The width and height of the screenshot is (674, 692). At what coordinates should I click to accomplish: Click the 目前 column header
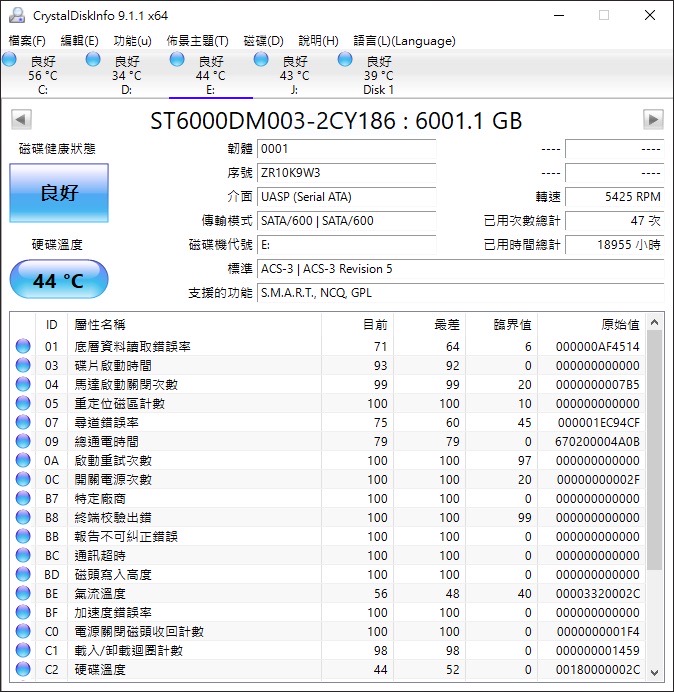pyautogui.click(x=357, y=325)
